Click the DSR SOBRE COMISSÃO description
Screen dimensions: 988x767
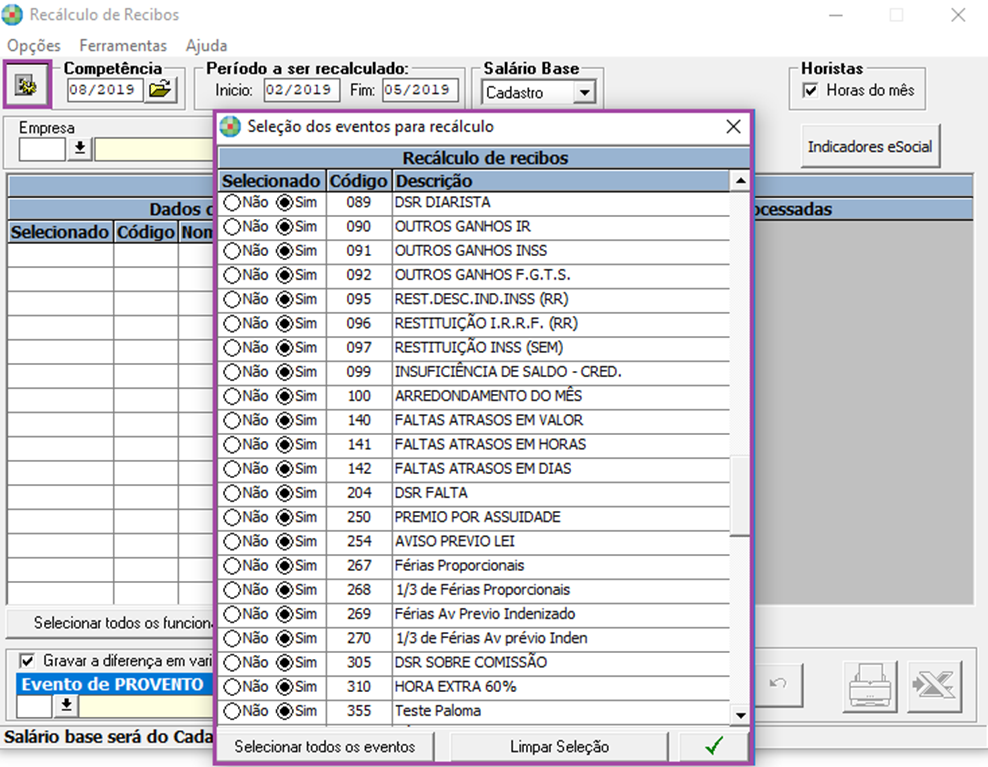[x=471, y=662]
